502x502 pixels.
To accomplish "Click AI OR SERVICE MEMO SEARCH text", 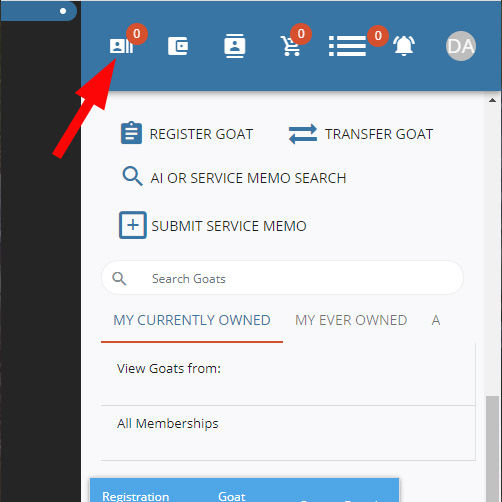I will tap(248, 178).
